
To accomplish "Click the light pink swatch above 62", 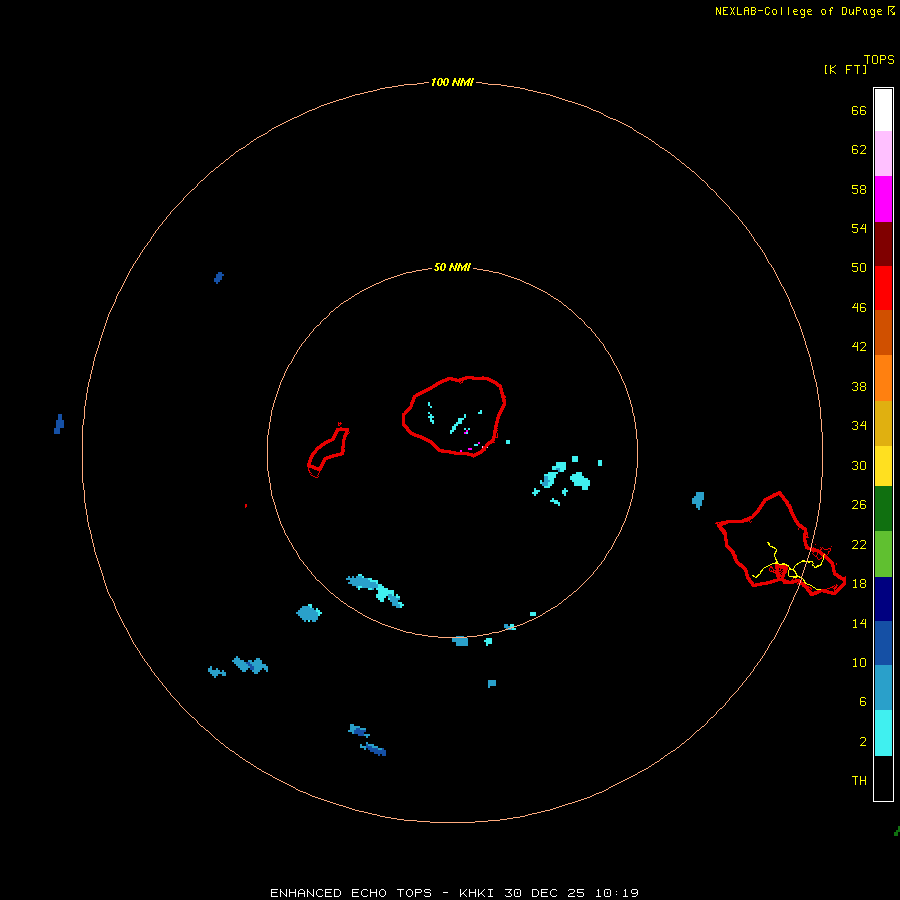I will (883, 154).
